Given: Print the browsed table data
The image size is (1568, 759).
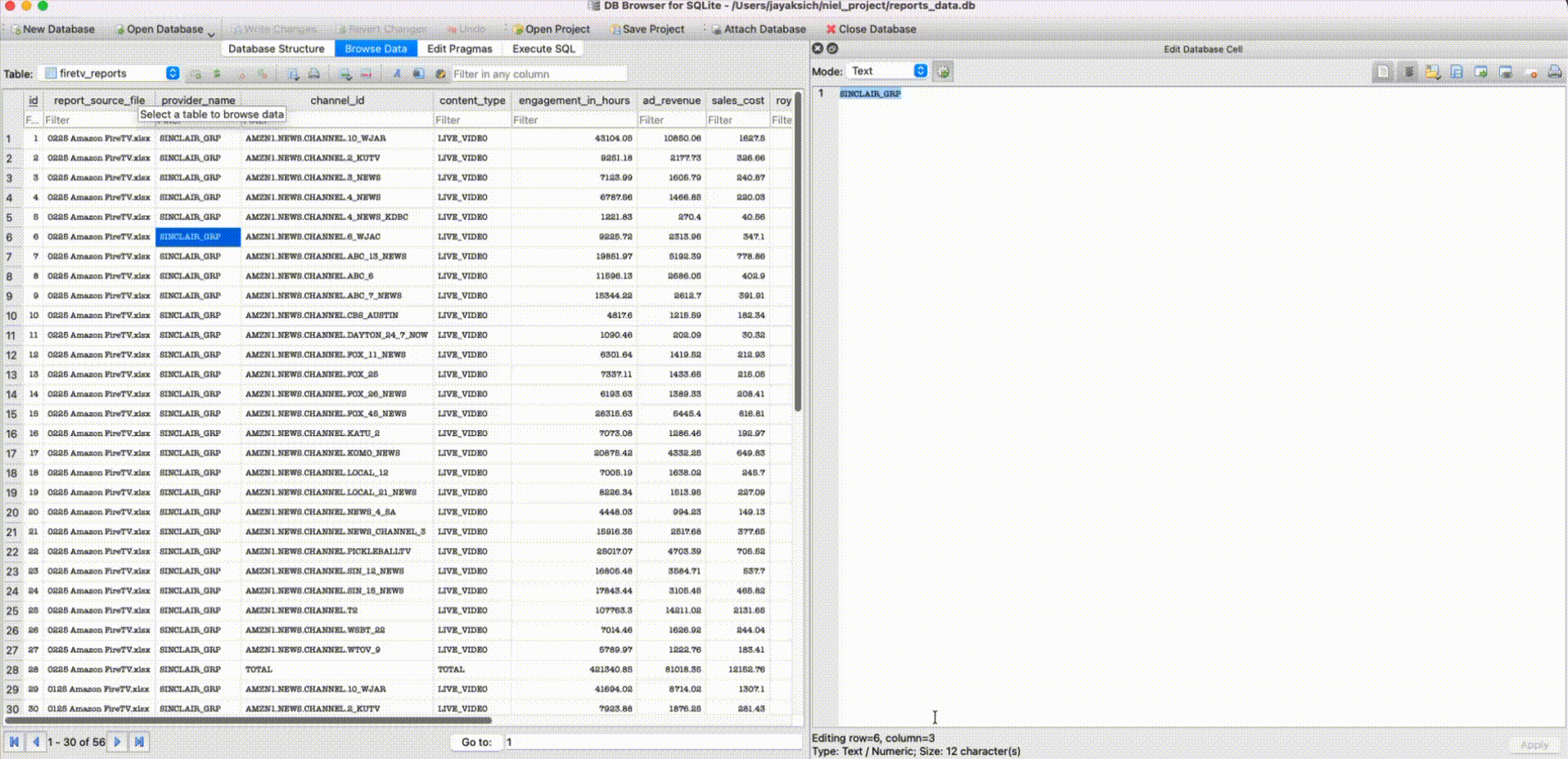Looking at the screenshot, I should point(314,74).
